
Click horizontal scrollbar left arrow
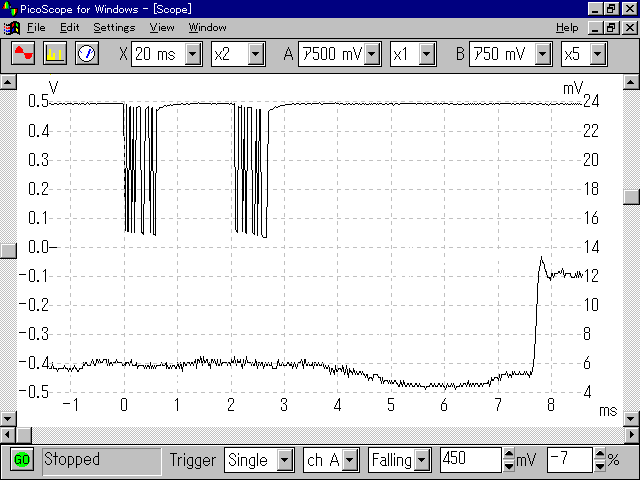point(8,435)
